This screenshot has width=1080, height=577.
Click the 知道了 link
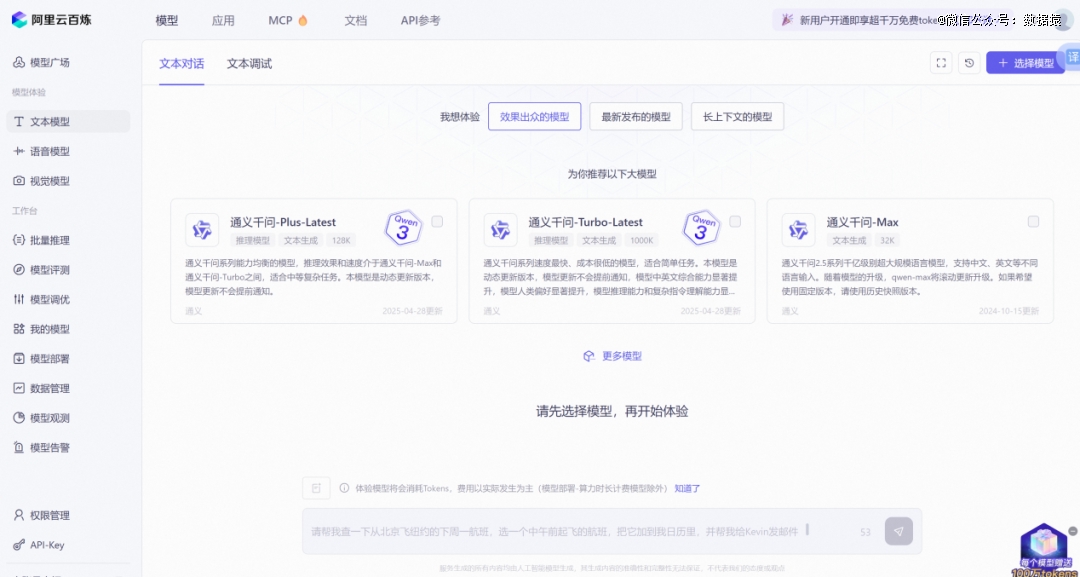pyautogui.click(x=687, y=488)
